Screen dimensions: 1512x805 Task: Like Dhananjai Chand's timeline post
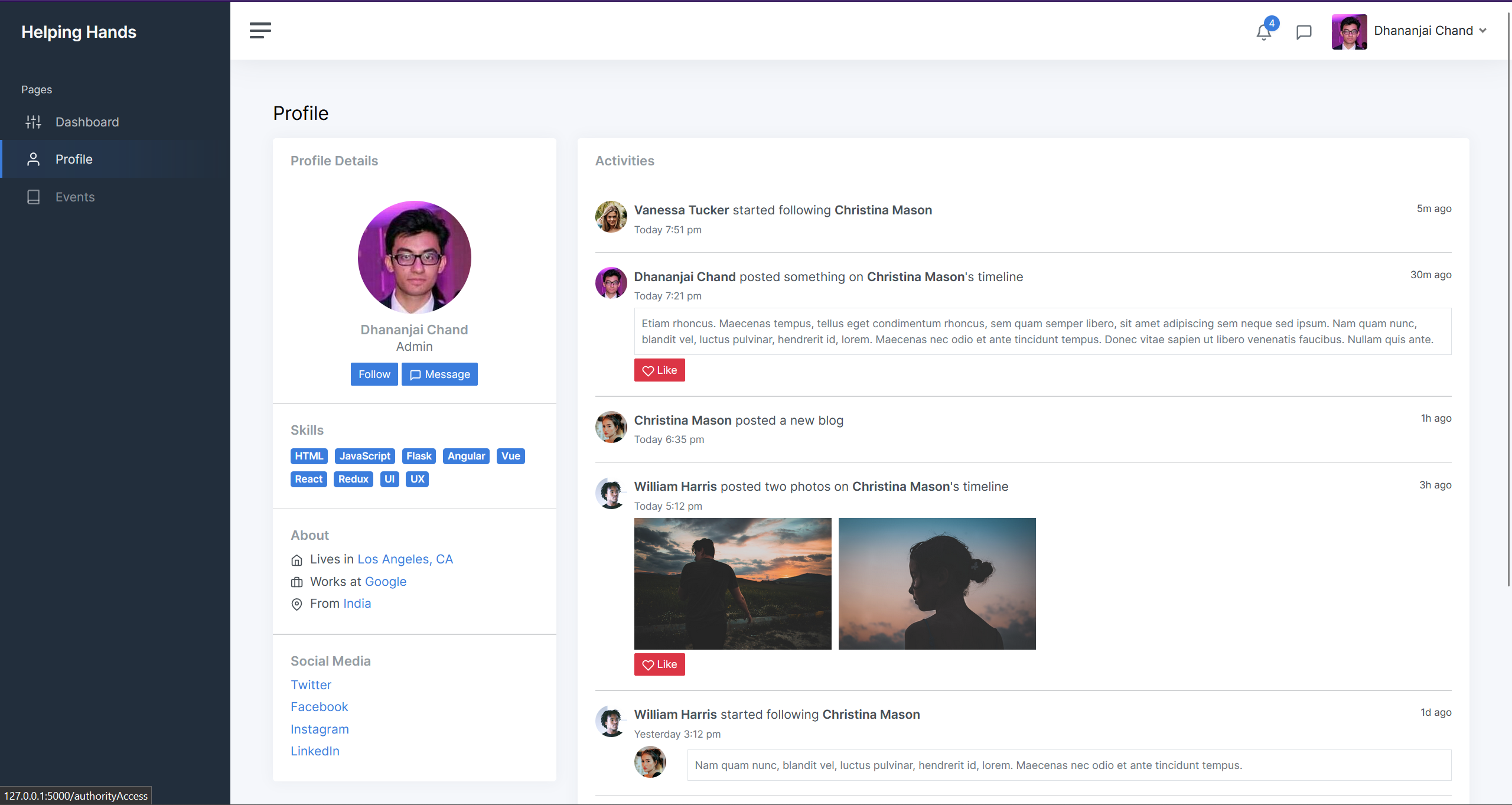pyautogui.click(x=659, y=370)
